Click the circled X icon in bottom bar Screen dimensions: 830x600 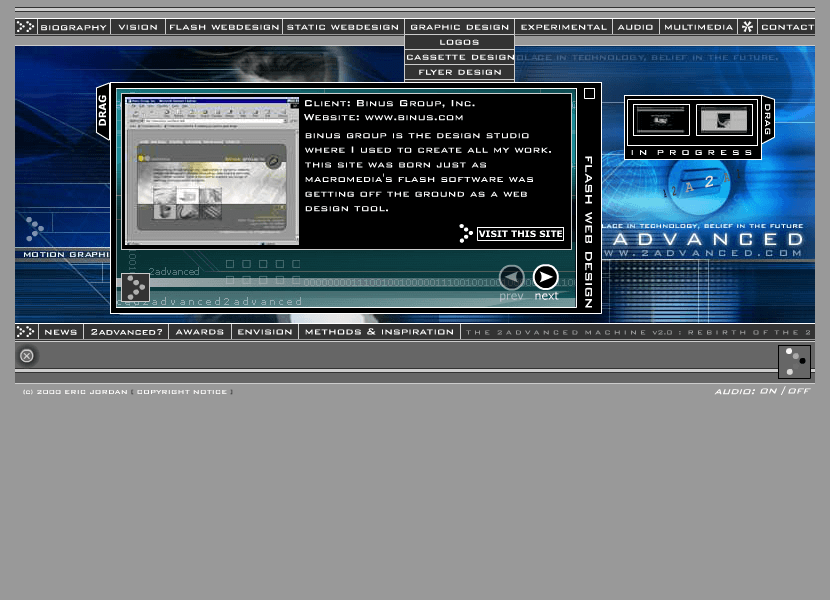(x=26, y=356)
